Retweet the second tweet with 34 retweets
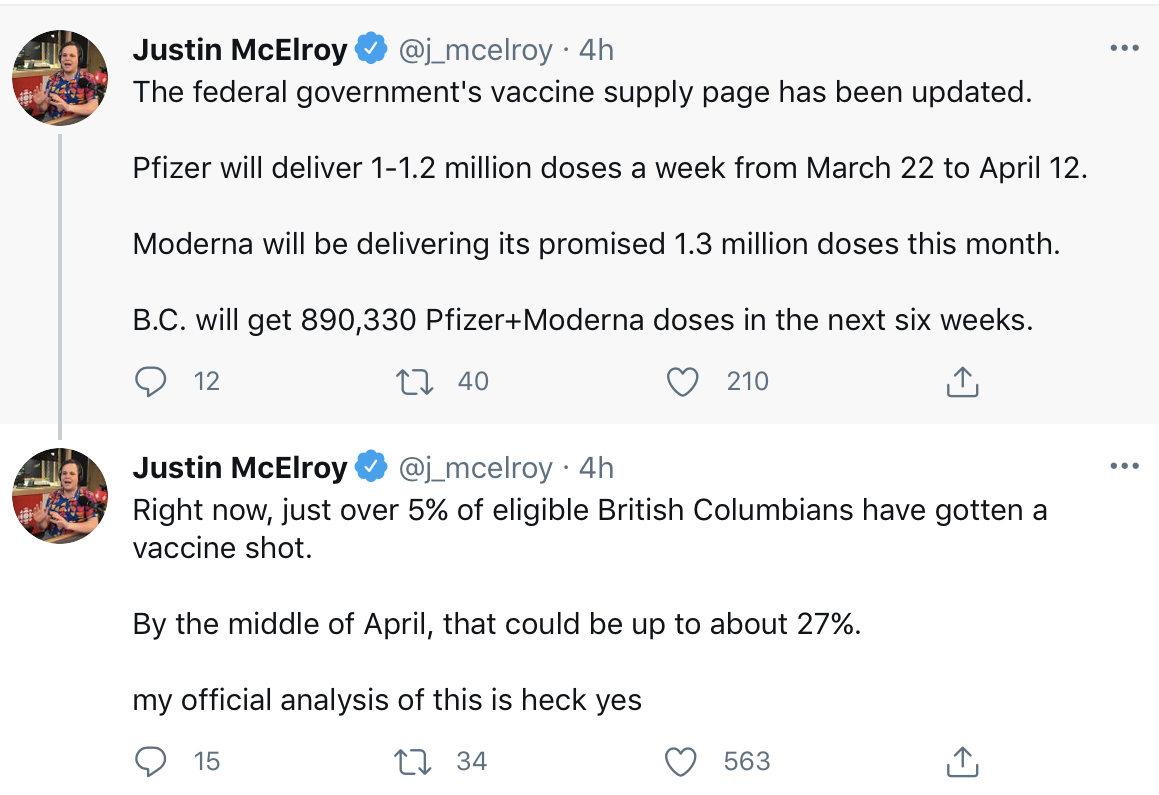Screen dimensions: 1159x795 click(414, 762)
